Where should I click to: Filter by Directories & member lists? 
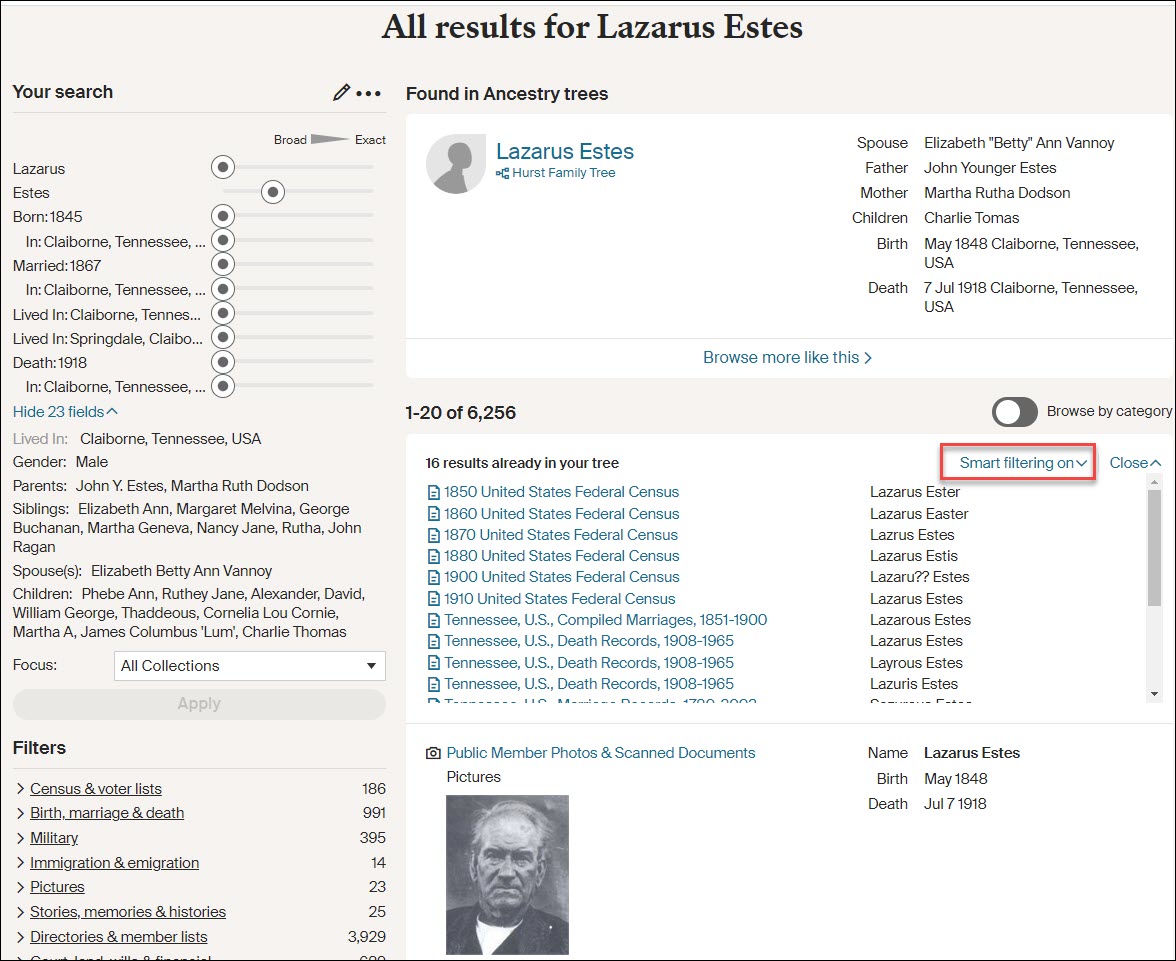(118, 936)
